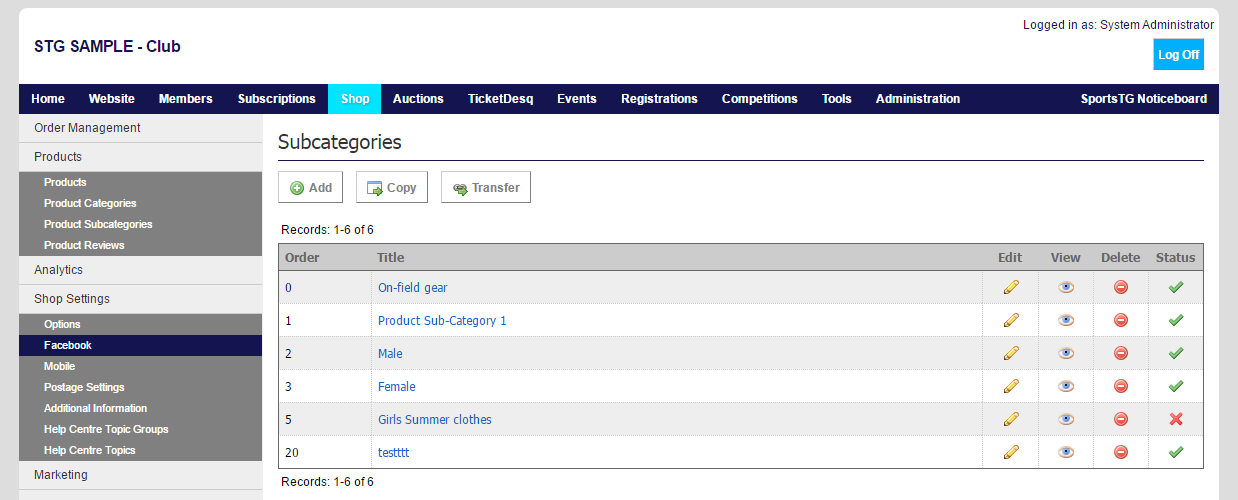Delete the On-field gear subcategory

[x=1121, y=287]
